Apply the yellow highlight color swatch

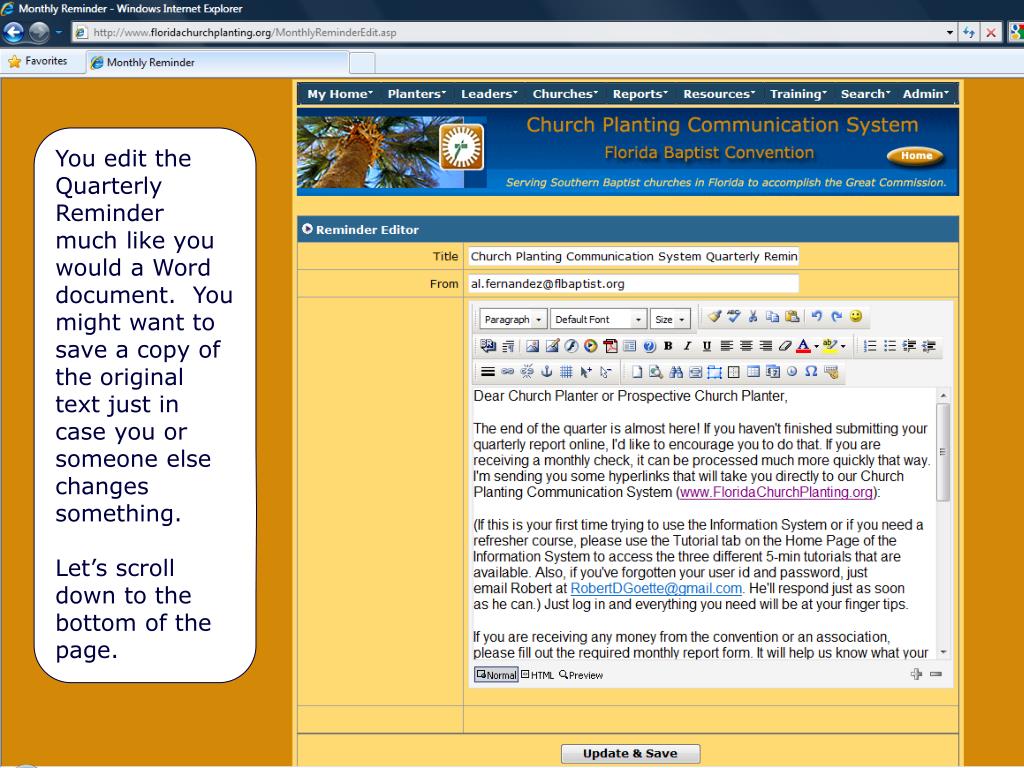pos(830,346)
